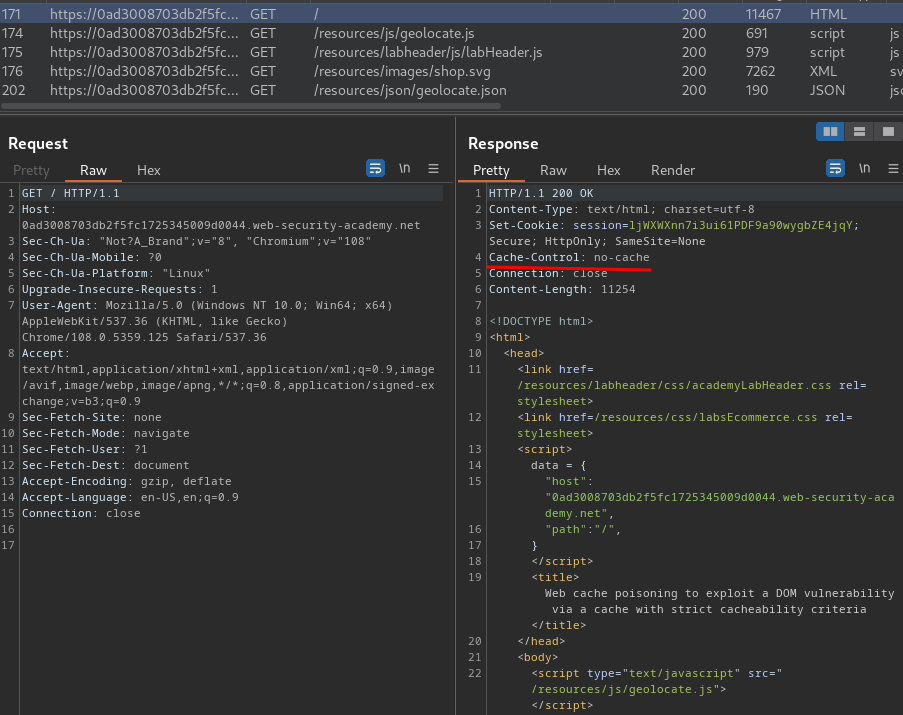
Task: Select row with /resources/images/shop.svg
Action: [x=452, y=71]
